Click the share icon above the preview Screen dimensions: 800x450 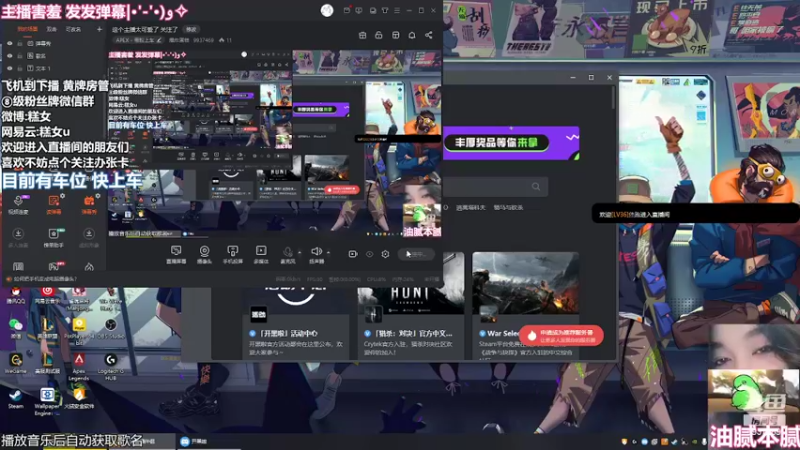pyautogui.click(x=429, y=35)
